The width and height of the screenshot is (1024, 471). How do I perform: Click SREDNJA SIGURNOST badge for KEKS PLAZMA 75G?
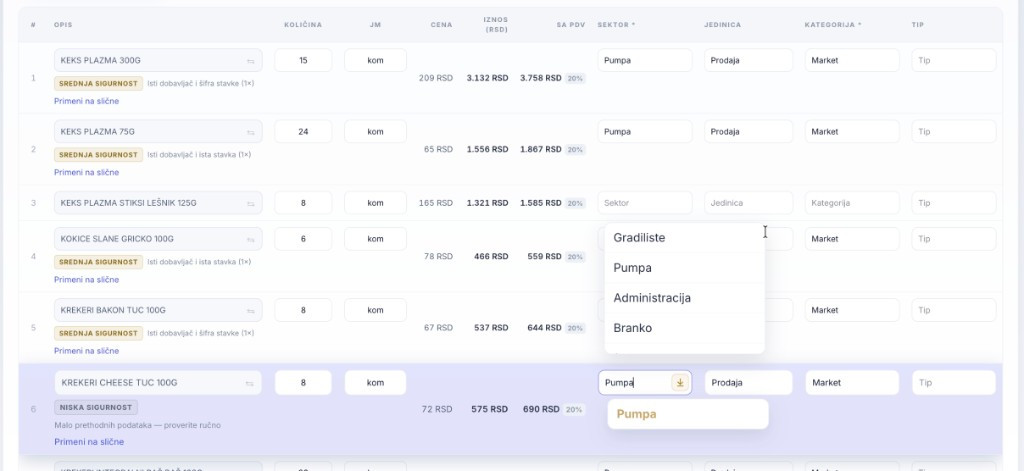point(99,155)
